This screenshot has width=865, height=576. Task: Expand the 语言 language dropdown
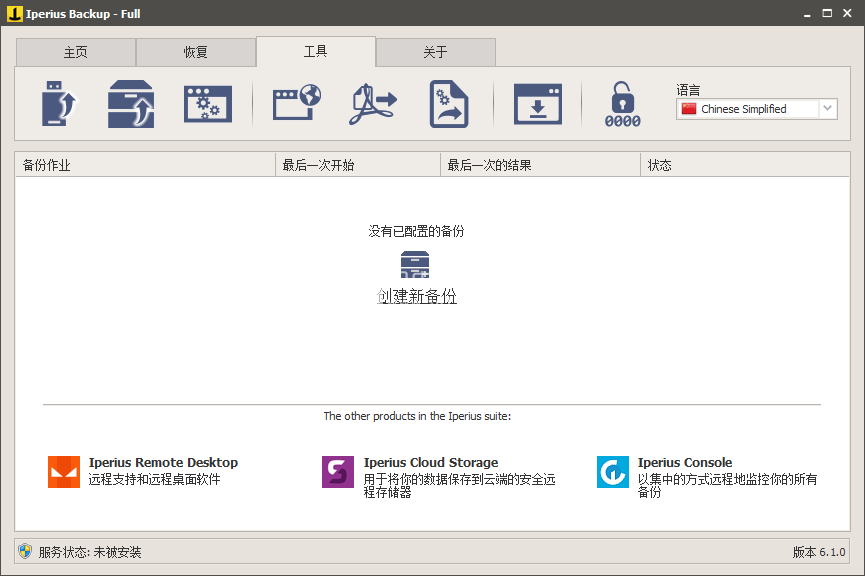click(x=827, y=108)
